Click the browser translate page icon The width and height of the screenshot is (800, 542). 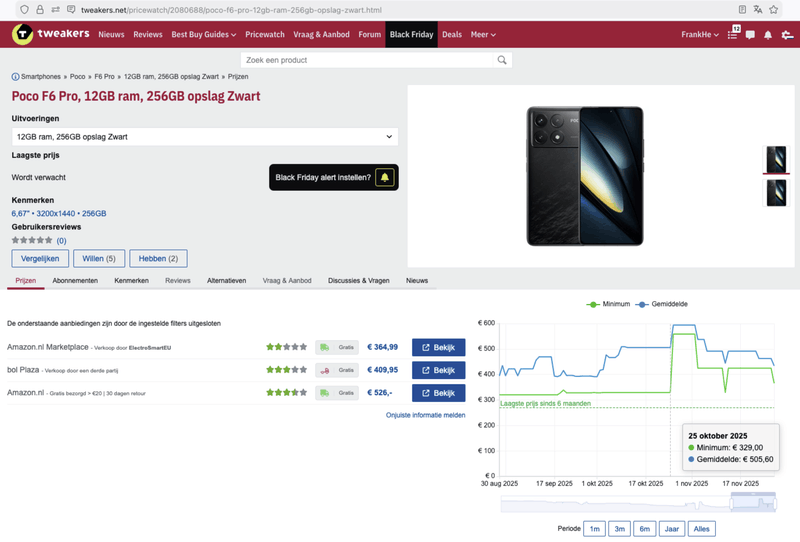click(758, 9)
